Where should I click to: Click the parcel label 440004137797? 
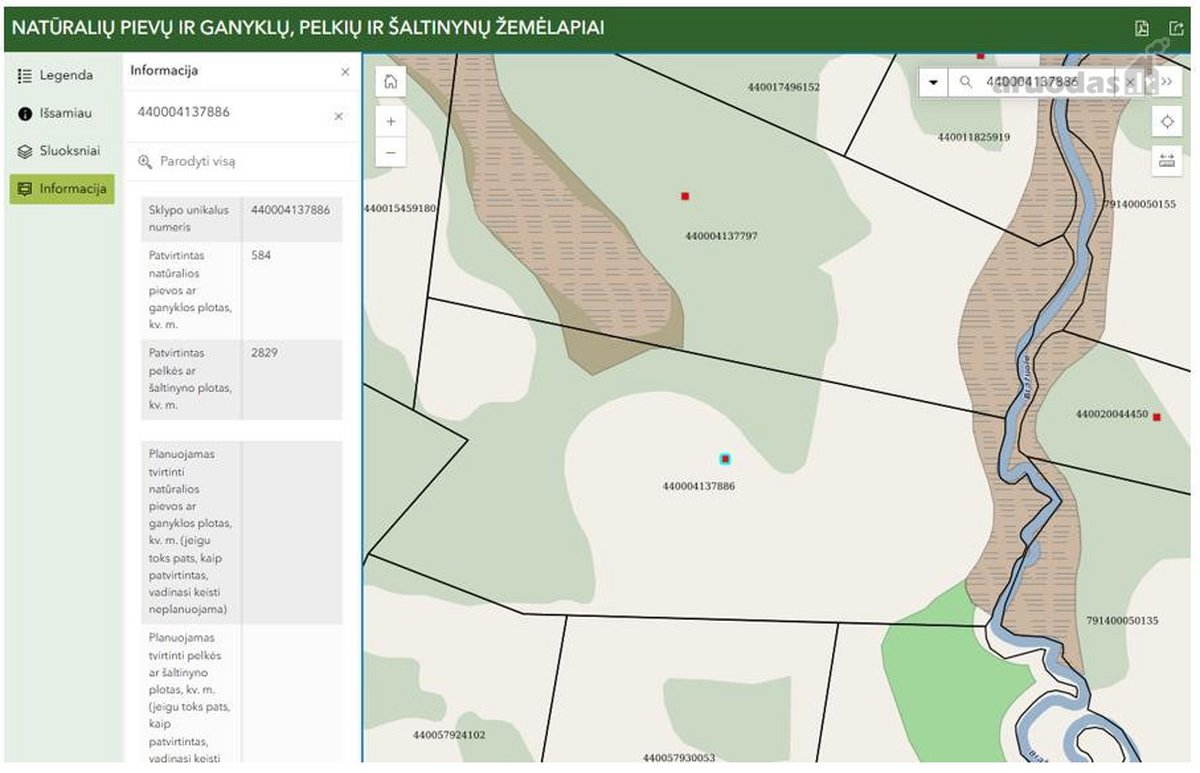[721, 236]
